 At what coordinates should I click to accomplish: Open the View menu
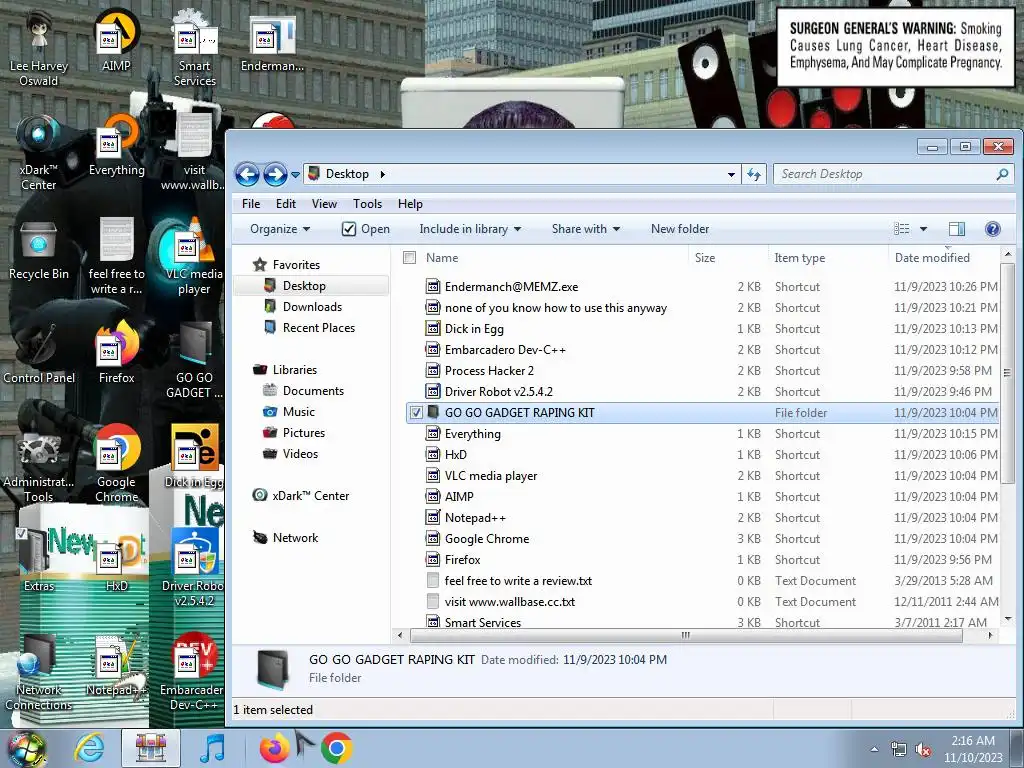tap(324, 204)
